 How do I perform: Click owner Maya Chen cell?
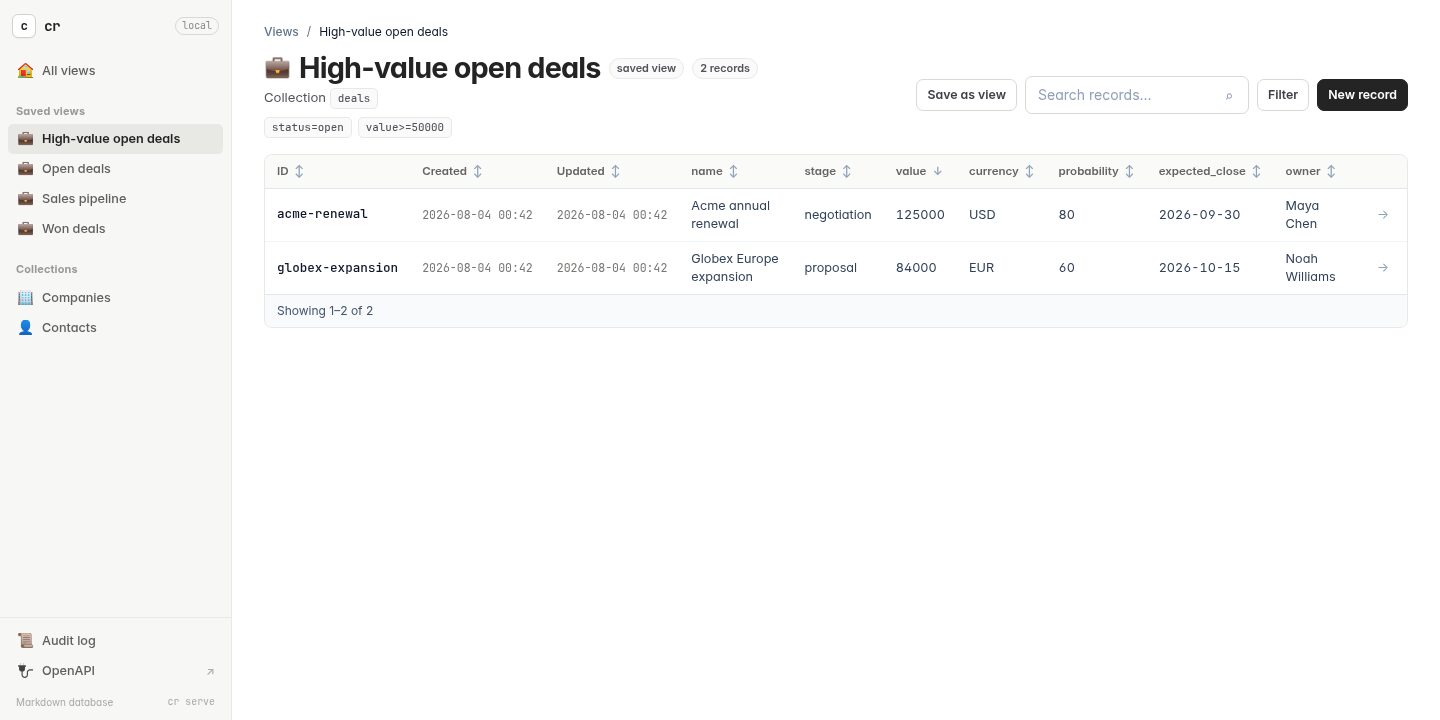pos(1303,215)
